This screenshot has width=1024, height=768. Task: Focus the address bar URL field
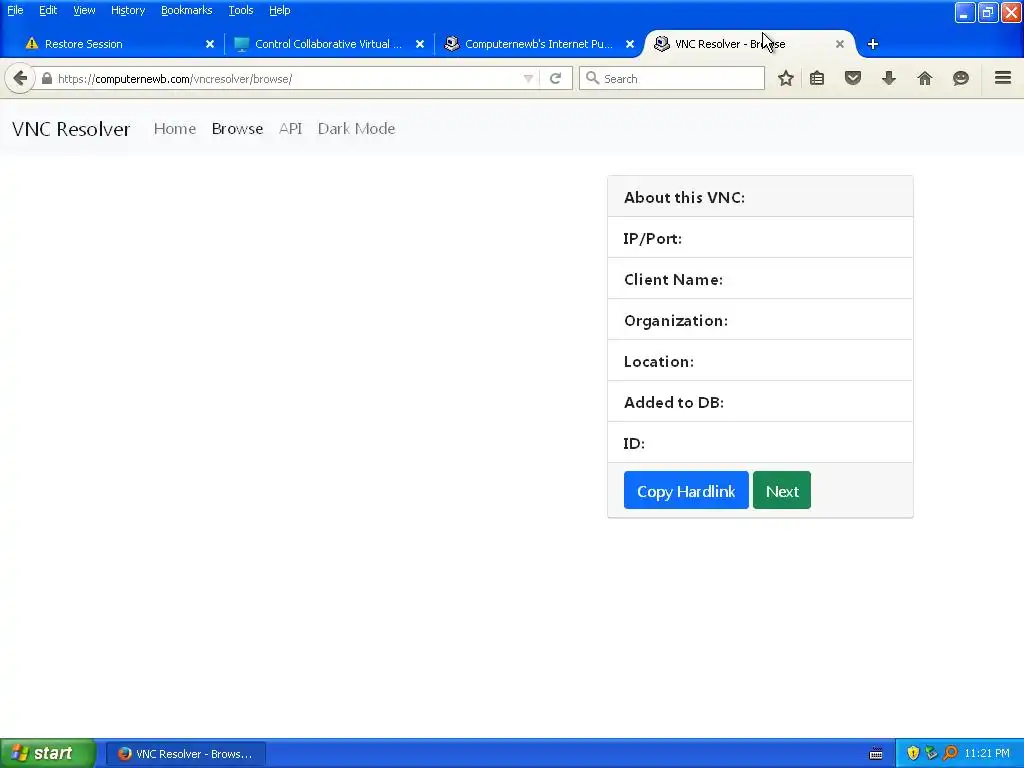(x=287, y=79)
